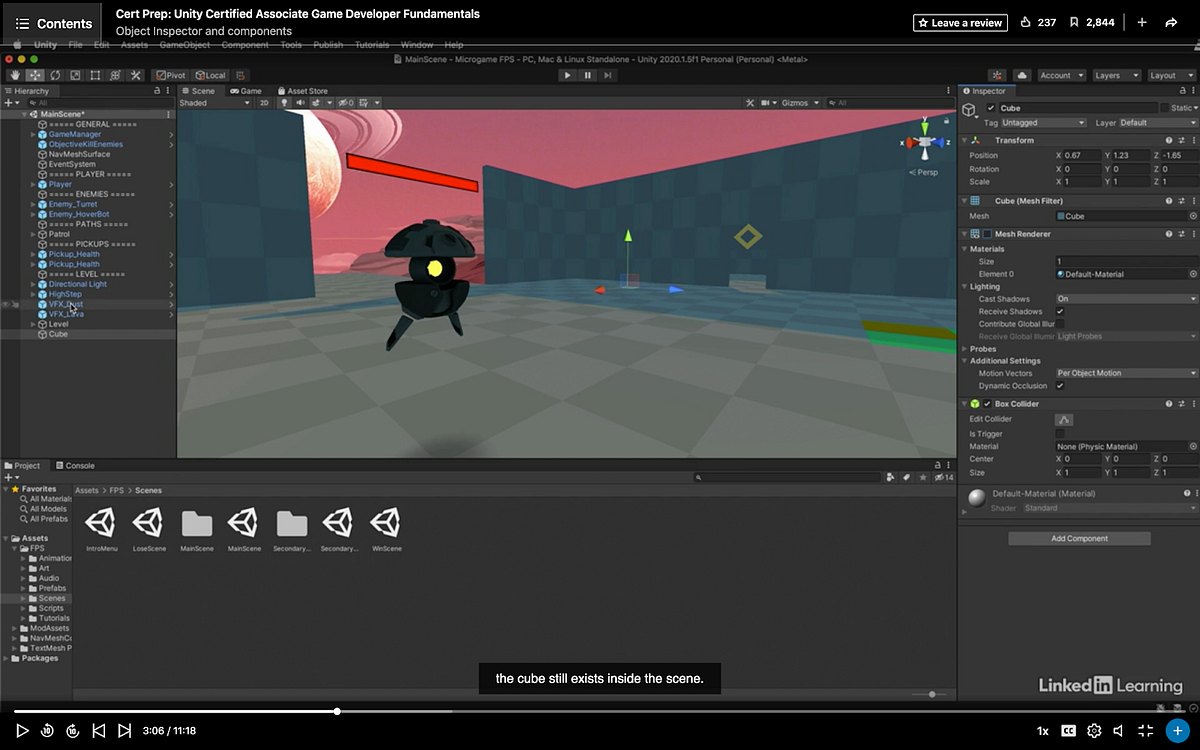The image size is (1200, 750).
Task: Click the Add Component button
Action: 1078,538
